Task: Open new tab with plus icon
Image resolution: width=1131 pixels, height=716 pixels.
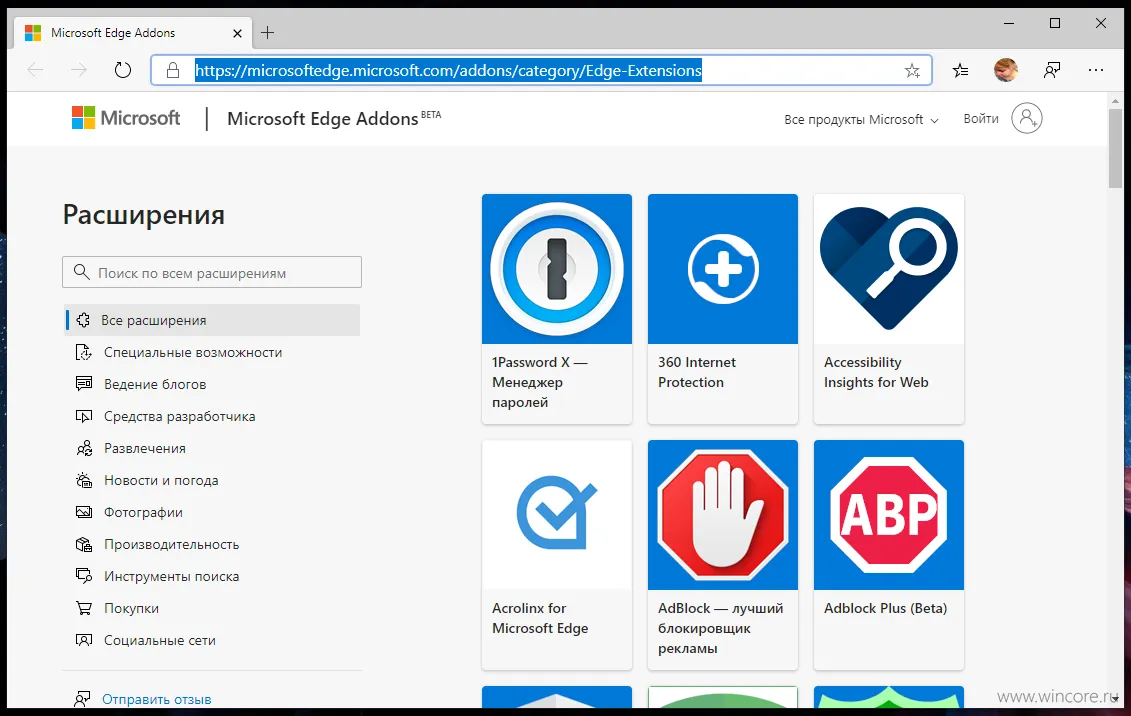Action: [267, 33]
